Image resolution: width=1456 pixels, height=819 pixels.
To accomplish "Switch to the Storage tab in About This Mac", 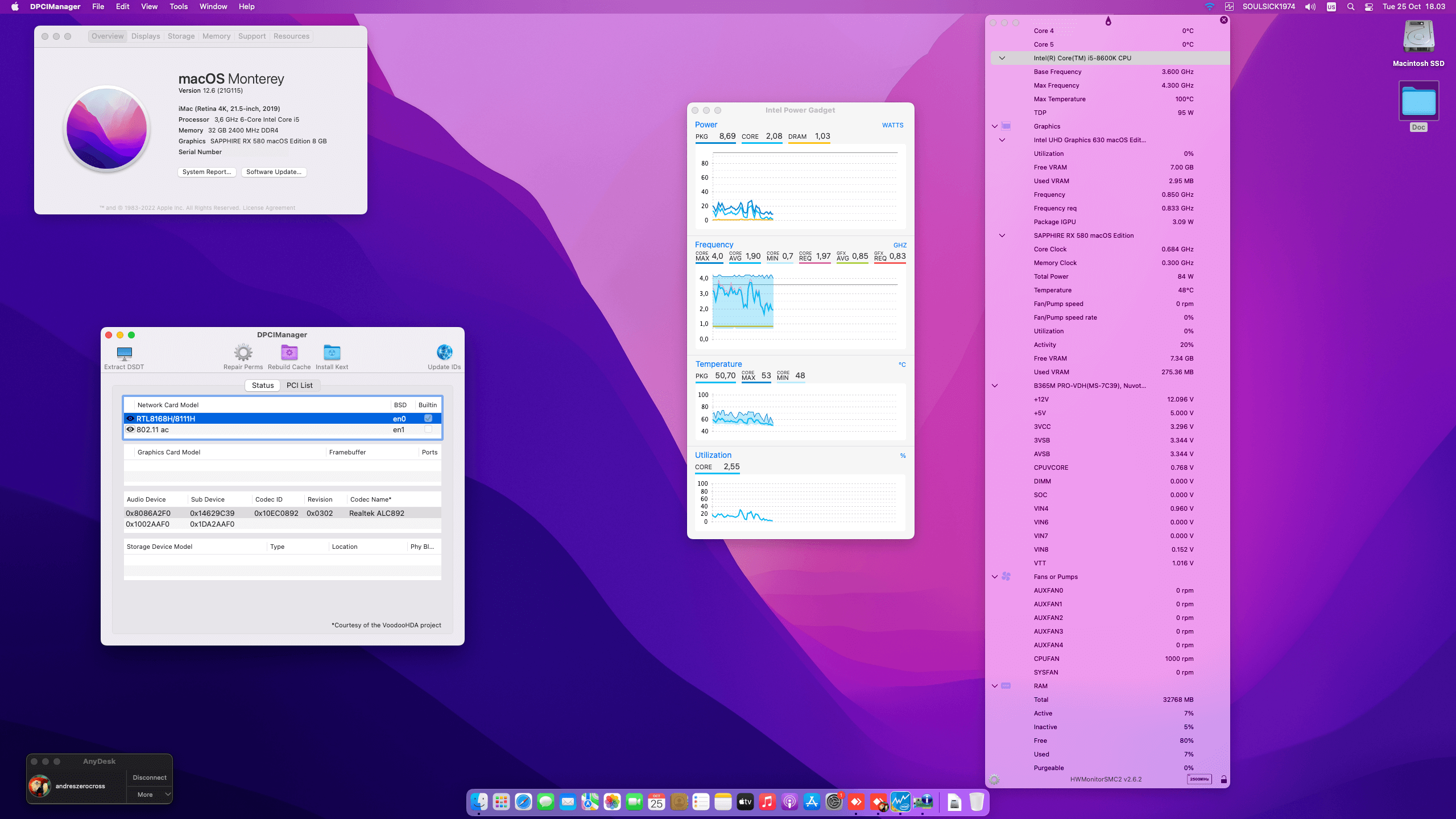I will click(x=181, y=36).
